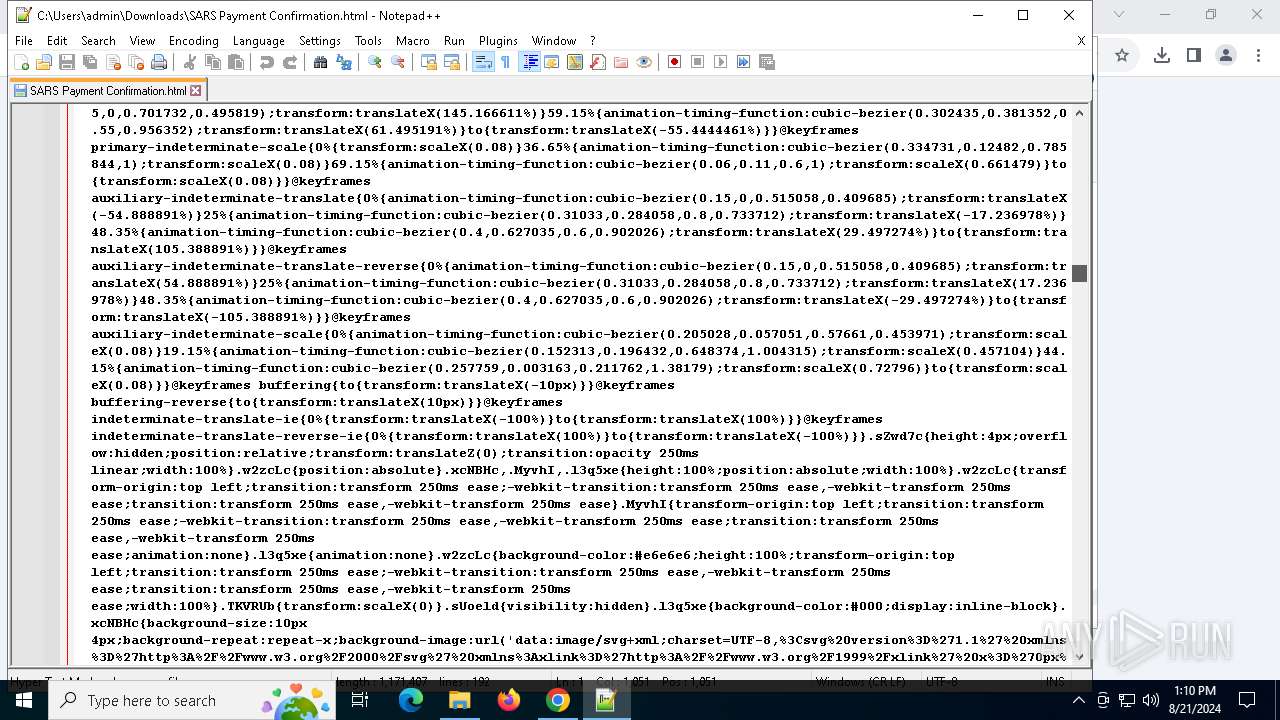The height and width of the screenshot is (720, 1280).
Task: Bookmark page with Chrome star icon
Action: pos(1122,55)
